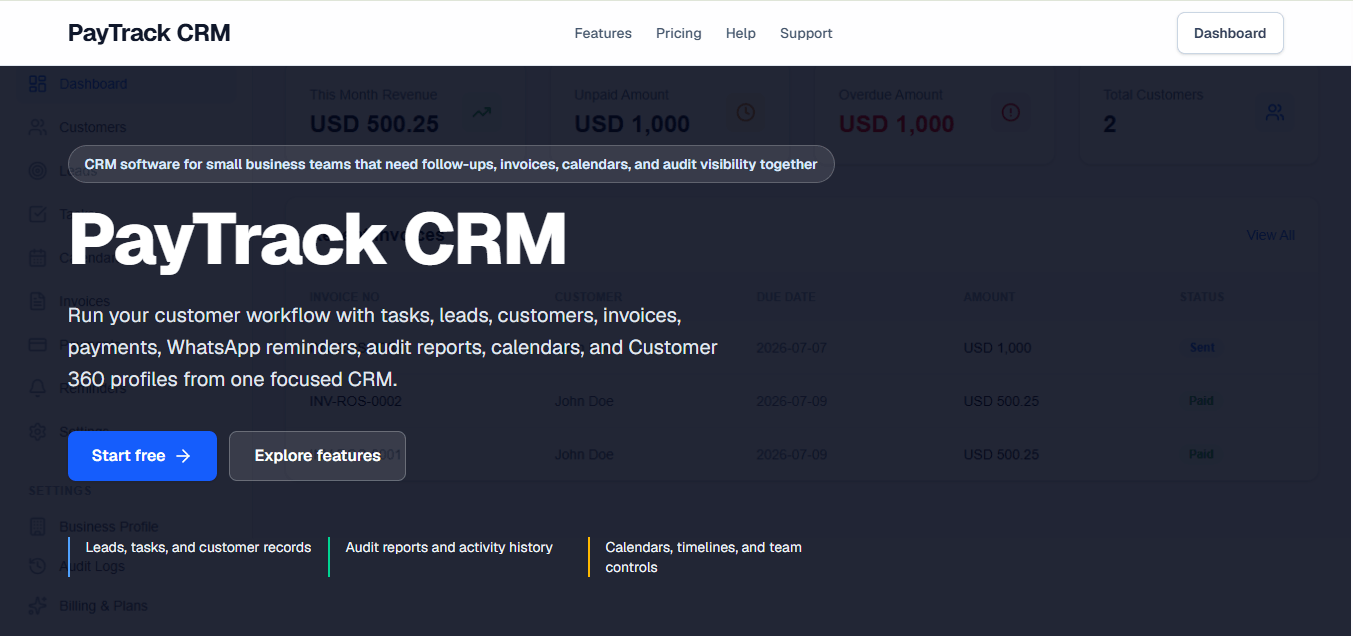The height and width of the screenshot is (636, 1353).
Task: Click the Invoices document icon in sidebar
Action: pyautogui.click(x=38, y=301)
